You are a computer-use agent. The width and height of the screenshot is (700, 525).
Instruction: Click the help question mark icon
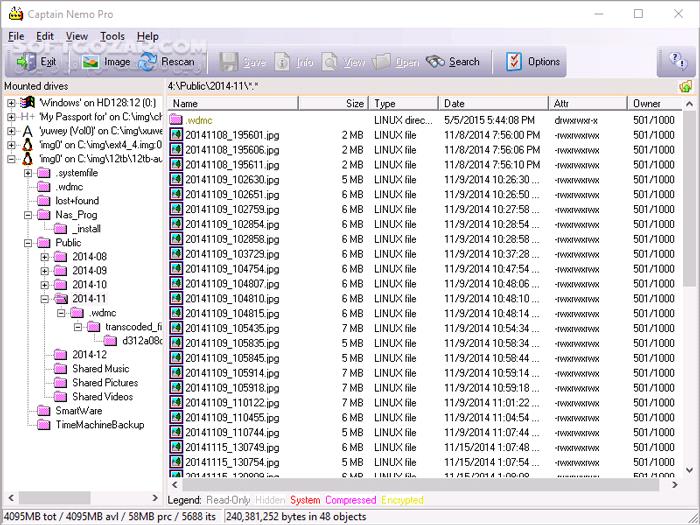(x=676, y=62)
